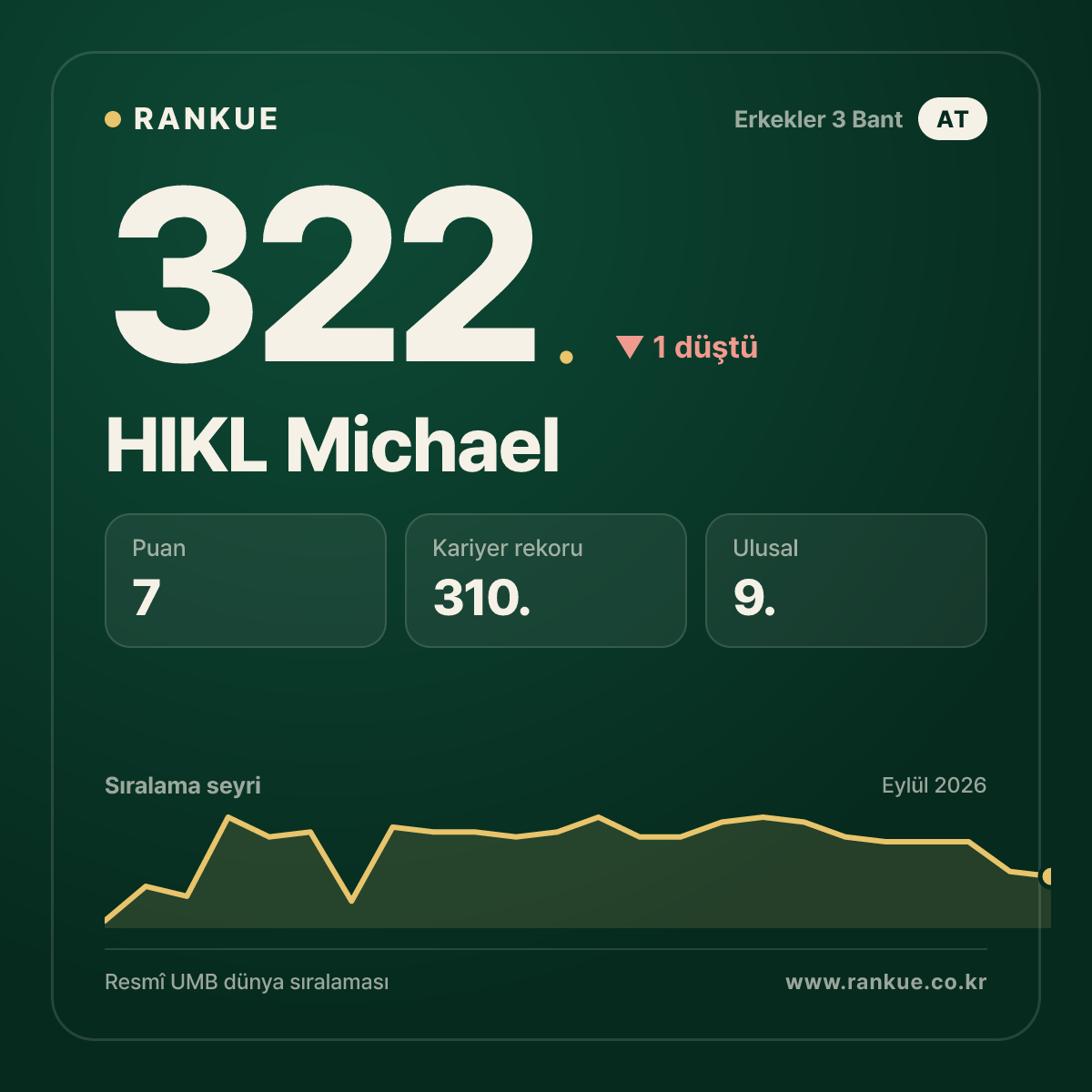
Task: Select the AT country badge
Action: coord(952,119)
